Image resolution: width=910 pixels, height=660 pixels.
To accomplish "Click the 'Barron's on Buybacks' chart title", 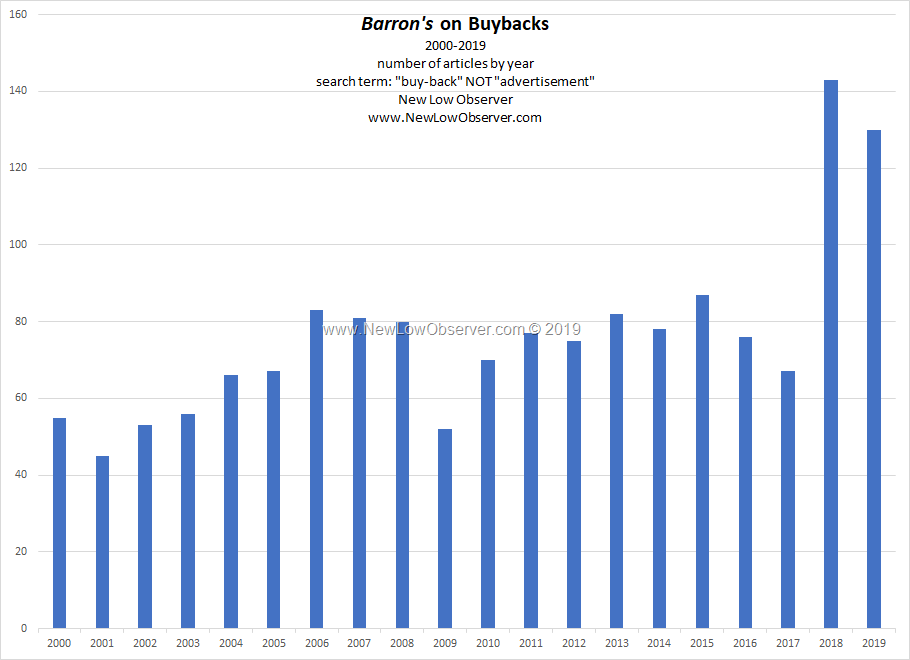I will [455, 24].
